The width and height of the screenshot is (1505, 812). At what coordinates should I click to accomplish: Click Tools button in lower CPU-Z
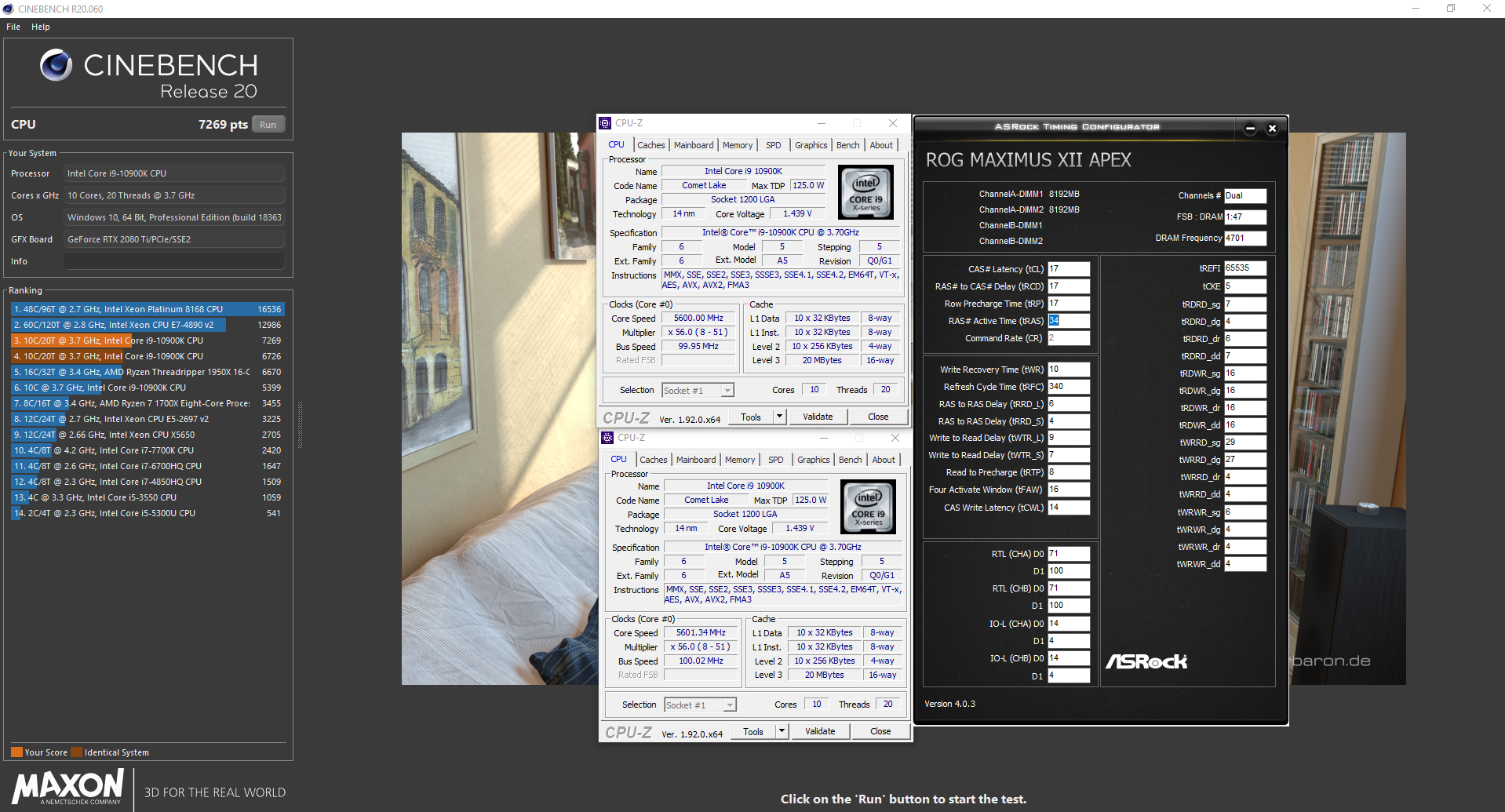pos(753,731)
